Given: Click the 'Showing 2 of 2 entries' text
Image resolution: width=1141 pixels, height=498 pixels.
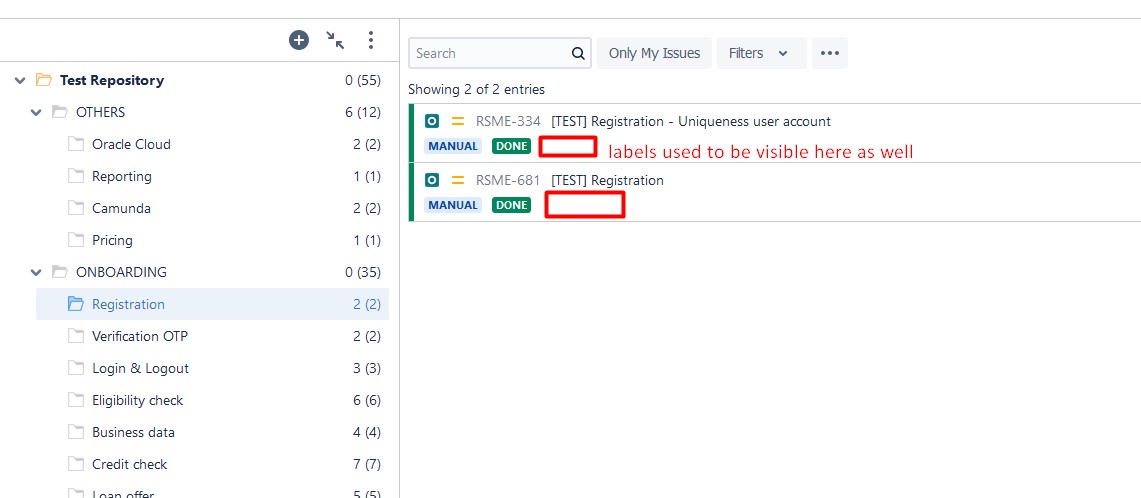Looking at the screenshot, I should (x=476, y=90).
